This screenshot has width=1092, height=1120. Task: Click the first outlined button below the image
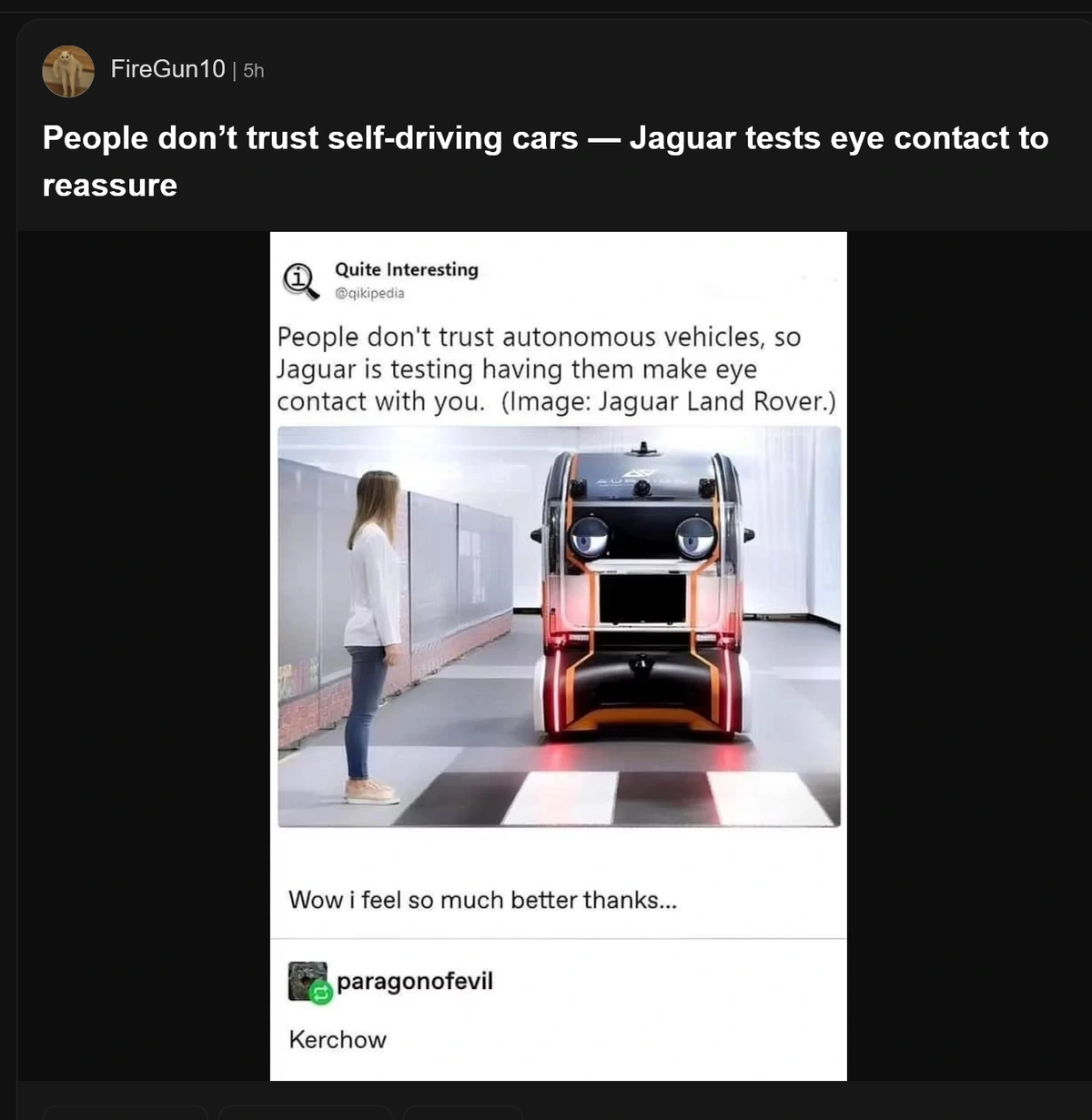(x=126, y=1113)
